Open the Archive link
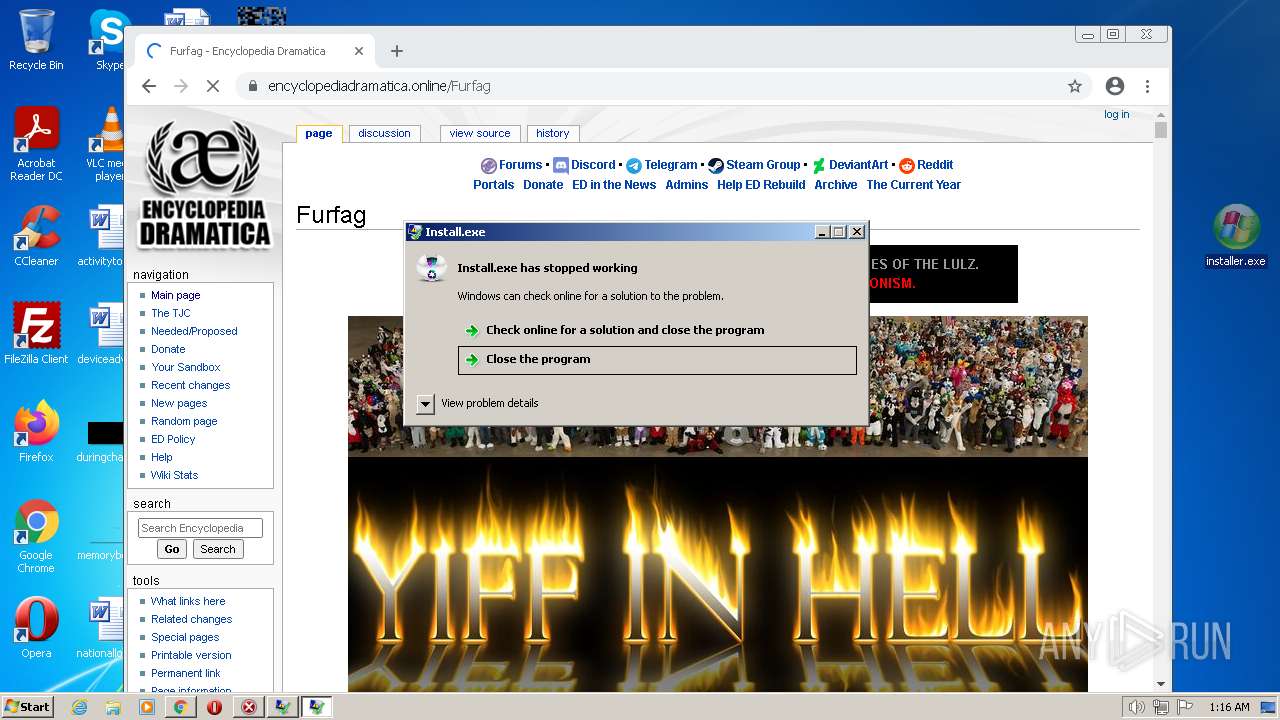Viewport: 1280px width, 720px height. [836, 185]
